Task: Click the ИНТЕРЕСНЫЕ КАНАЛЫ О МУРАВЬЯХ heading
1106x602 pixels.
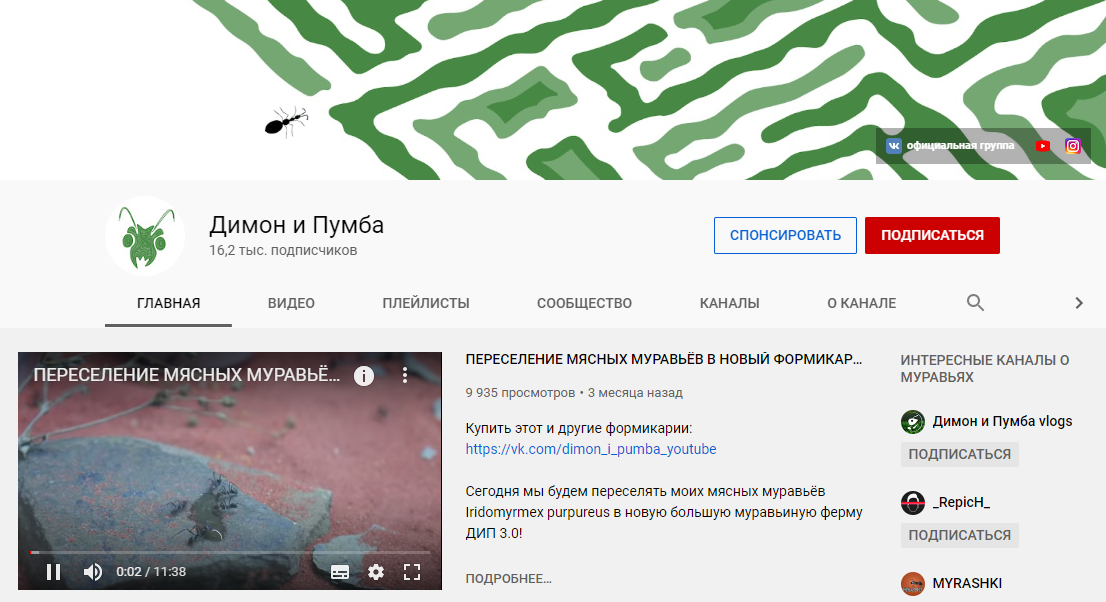Action: click(x=985, y=368)
